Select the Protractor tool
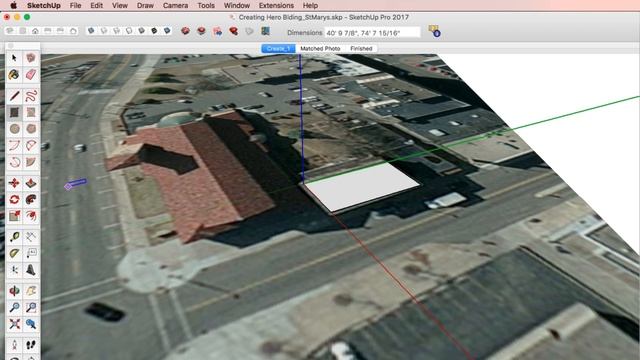 [x=14, y=253]
